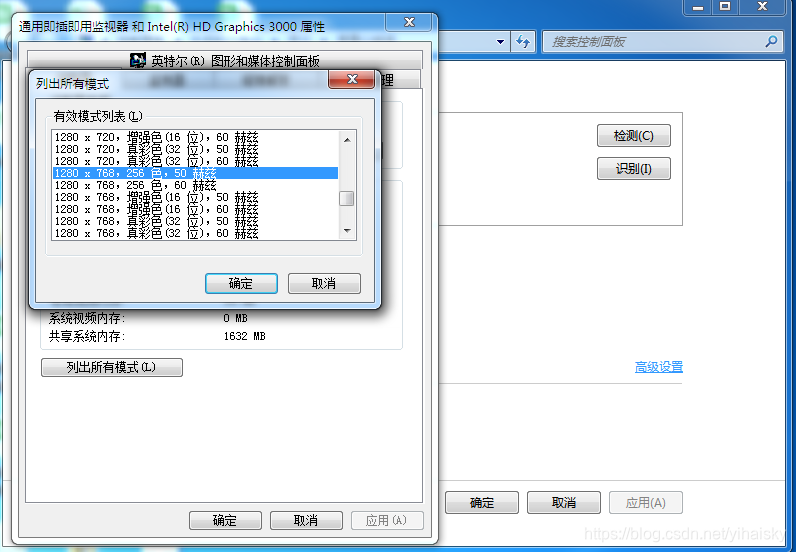
Task: Select 1280 x 720 增强色 (16 位) 60 赫兹 mode
Action: pos(195,137)
